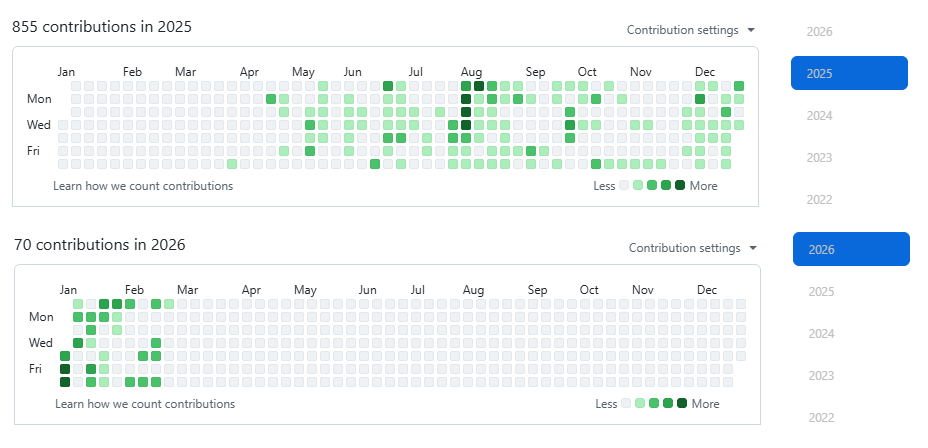Select the highlighted blue 2026 year button
This screenshot has height=448, width=928.
click(x=851, y=249)
